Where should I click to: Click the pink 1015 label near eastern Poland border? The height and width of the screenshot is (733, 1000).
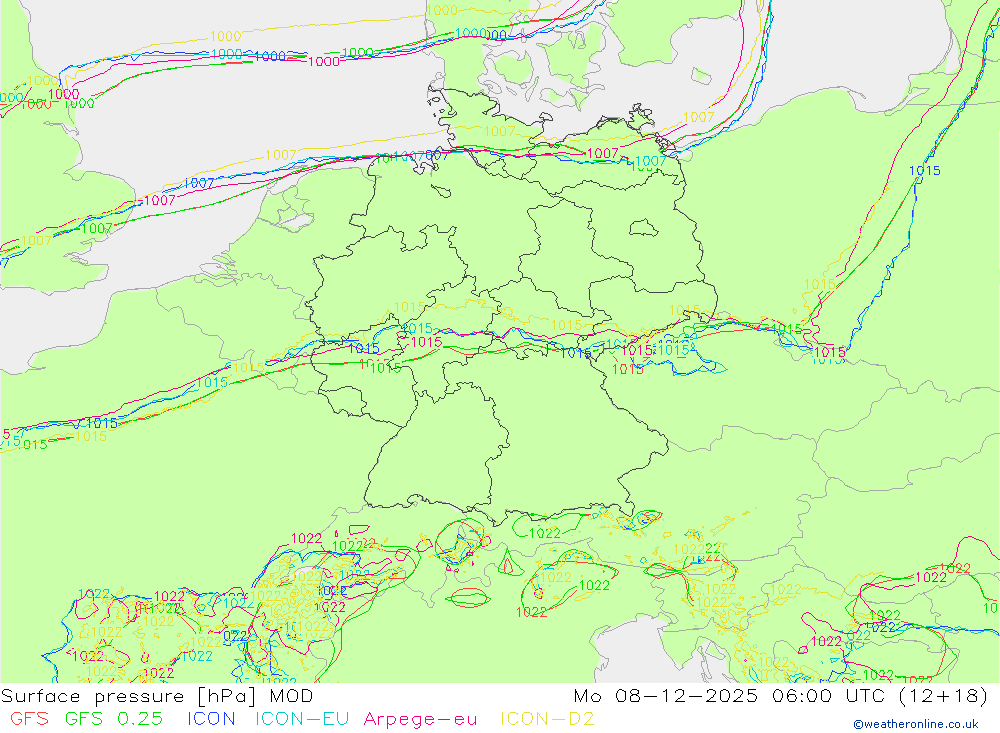tap(830, 352)
